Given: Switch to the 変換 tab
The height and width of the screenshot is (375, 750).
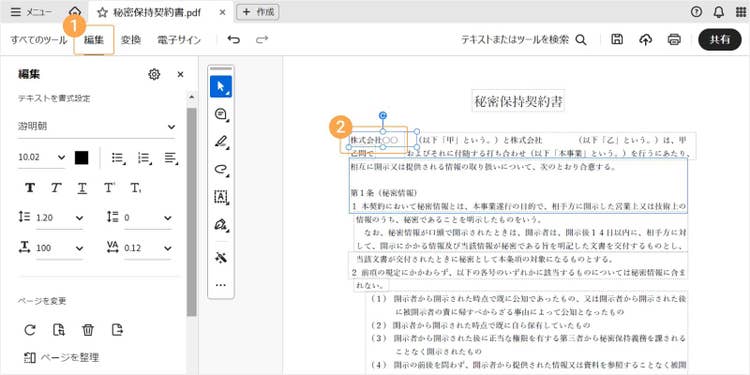Looking at the screenshot, I should pyautogui.click(x=131, y=40).
